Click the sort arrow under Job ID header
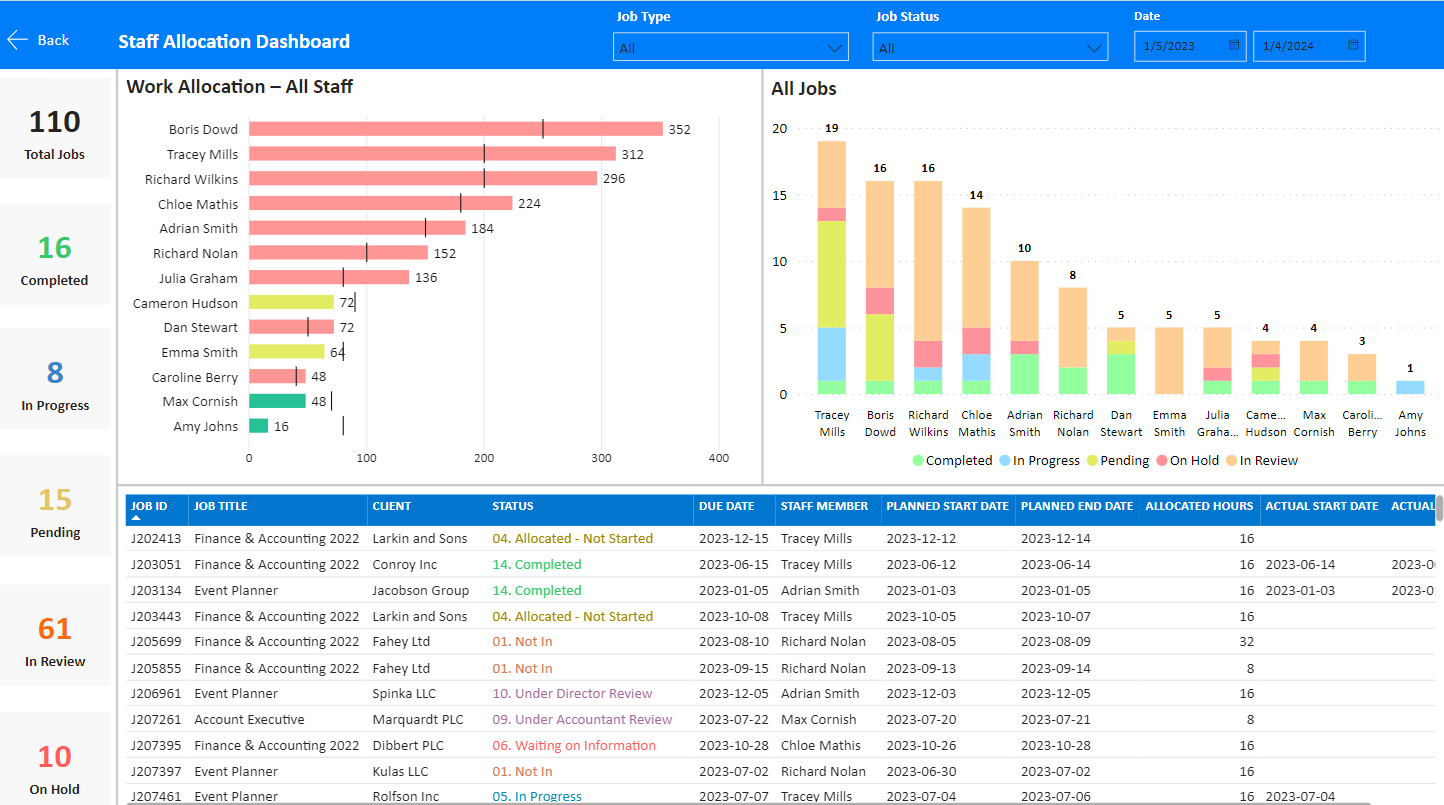The image size is (1444, 805). tap(136, 518)
